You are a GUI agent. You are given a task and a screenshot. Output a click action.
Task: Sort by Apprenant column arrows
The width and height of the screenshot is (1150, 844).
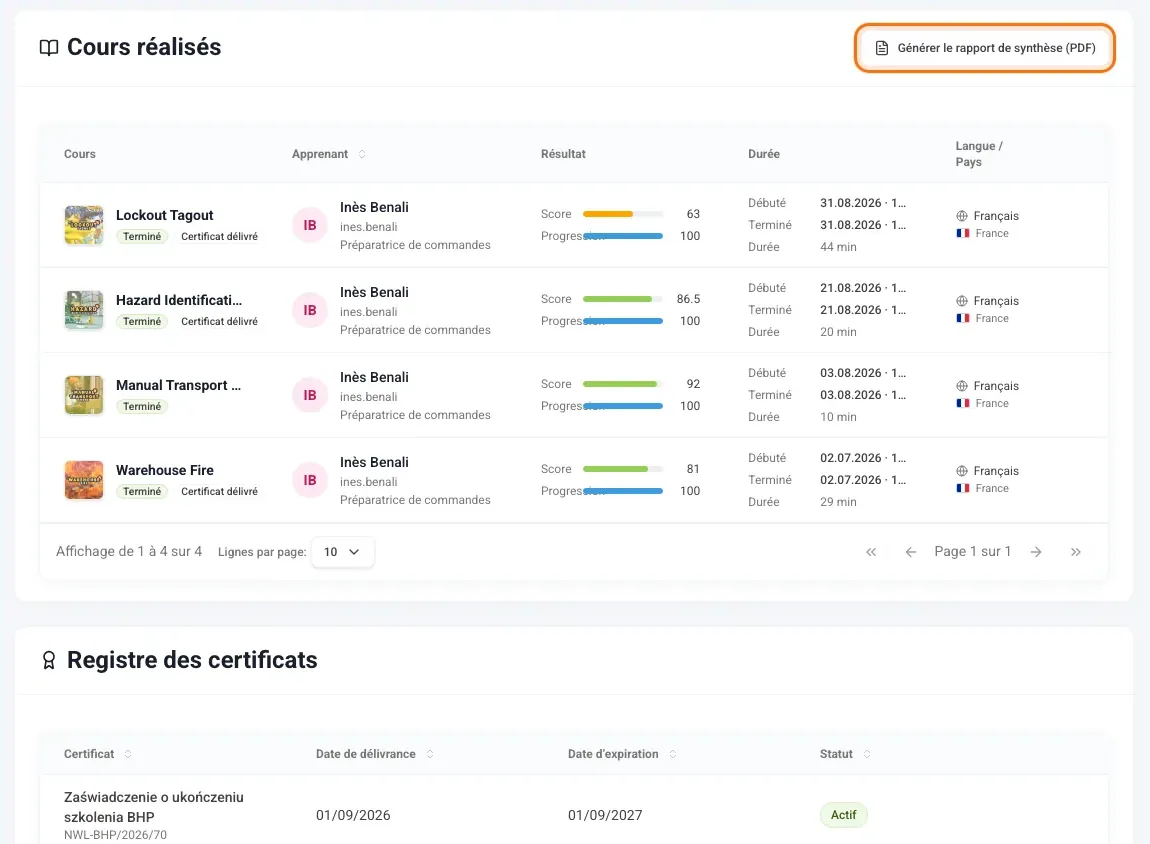click(362, 154)
